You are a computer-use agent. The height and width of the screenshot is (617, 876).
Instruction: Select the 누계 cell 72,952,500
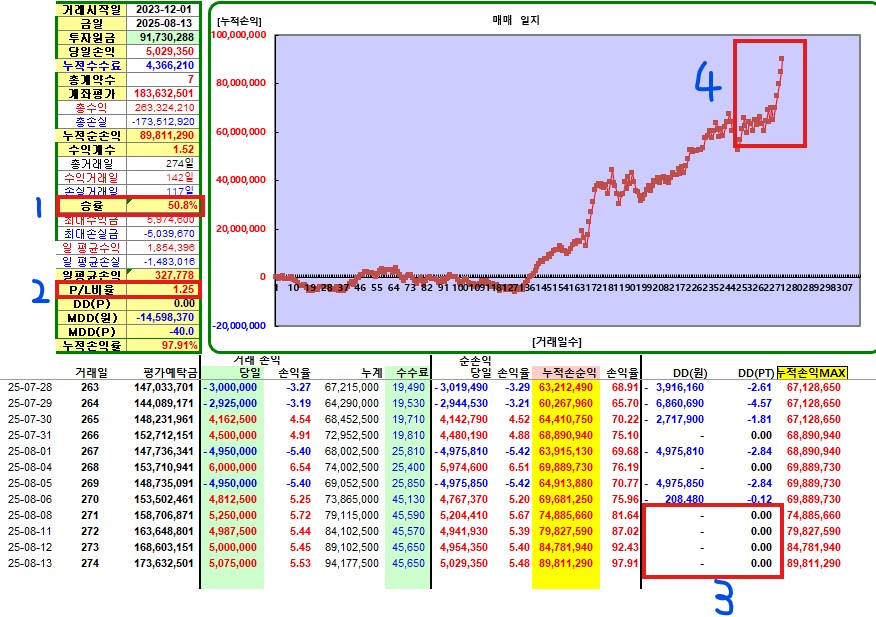tap(351, 435)
